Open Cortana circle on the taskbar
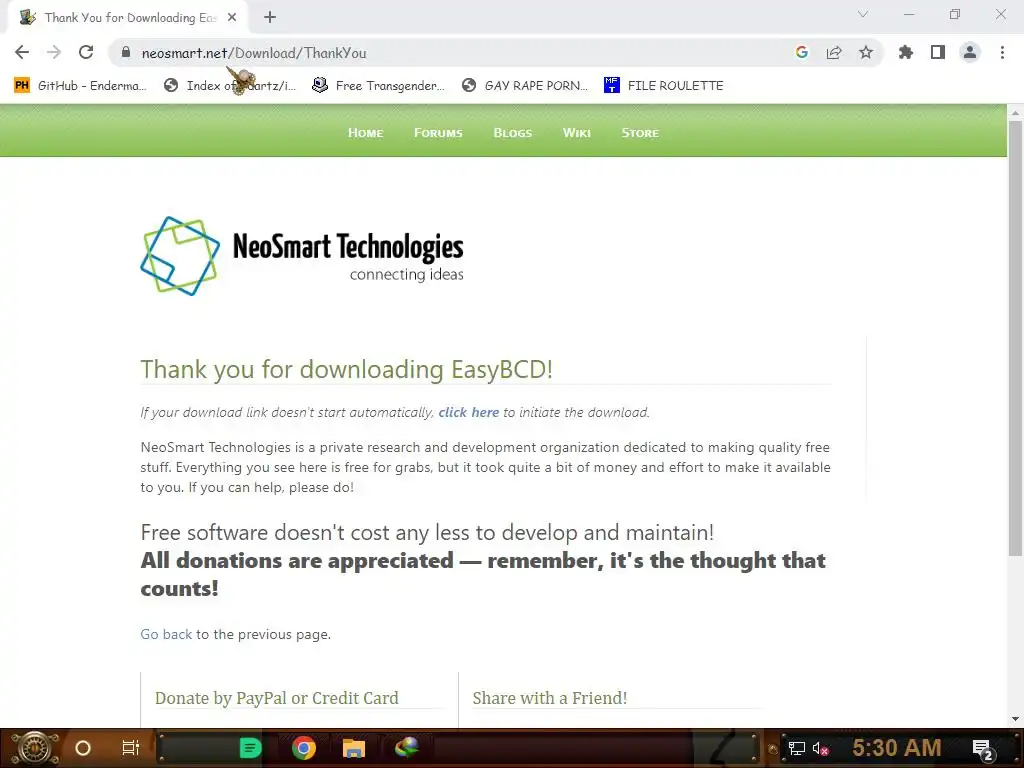 82,748
